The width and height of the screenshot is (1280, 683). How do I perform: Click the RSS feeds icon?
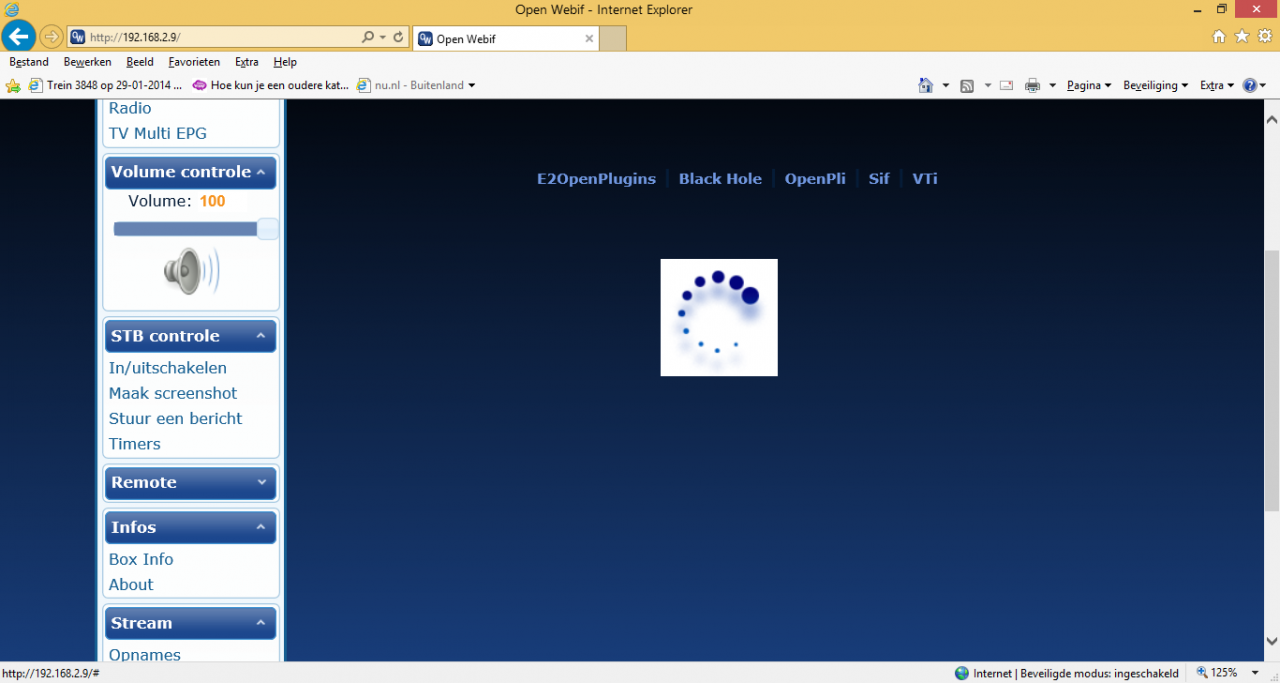click(x=967, y=86)
